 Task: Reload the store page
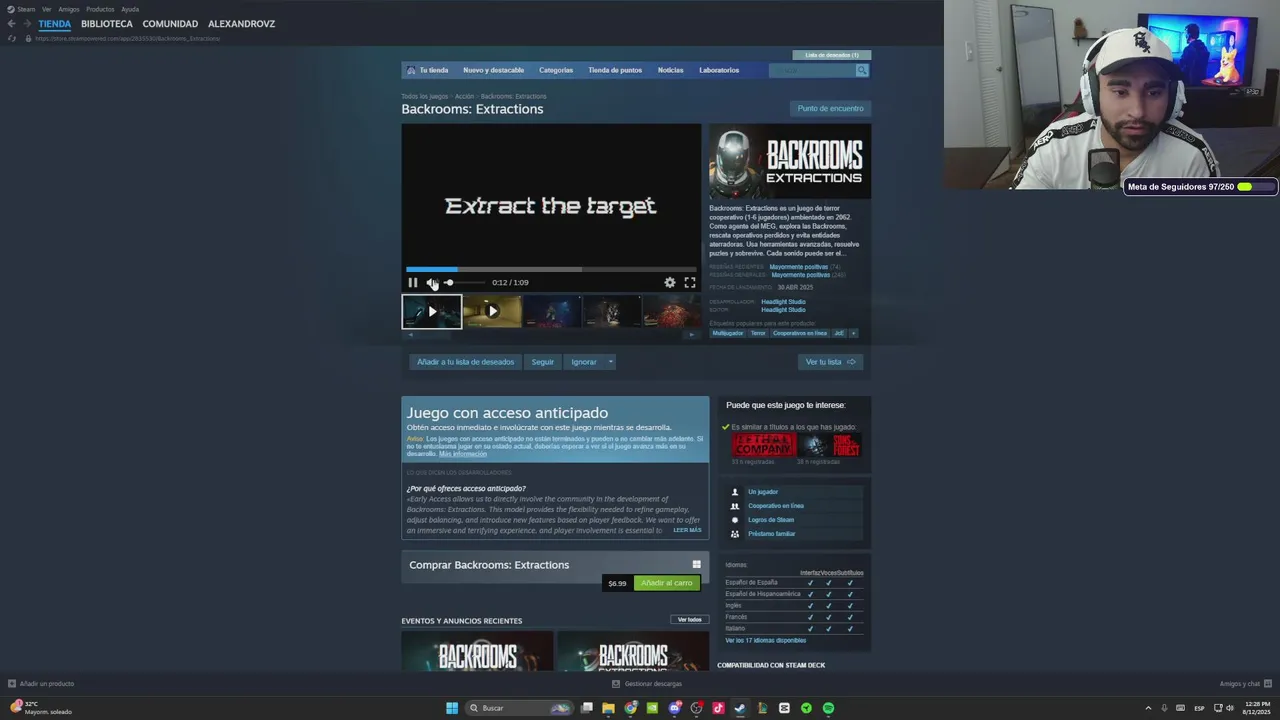pyautogui.click(x=11, y=38)
